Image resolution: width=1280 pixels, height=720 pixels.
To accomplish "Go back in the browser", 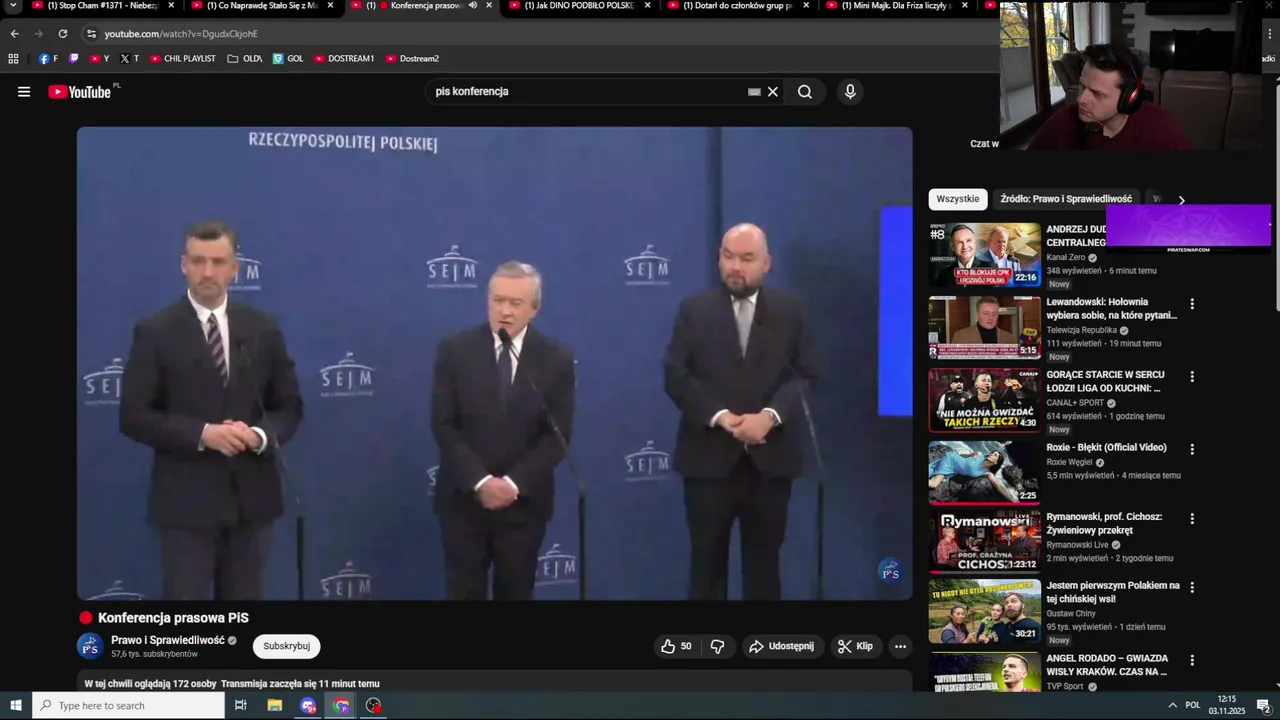I will click(x=14, y=33).
